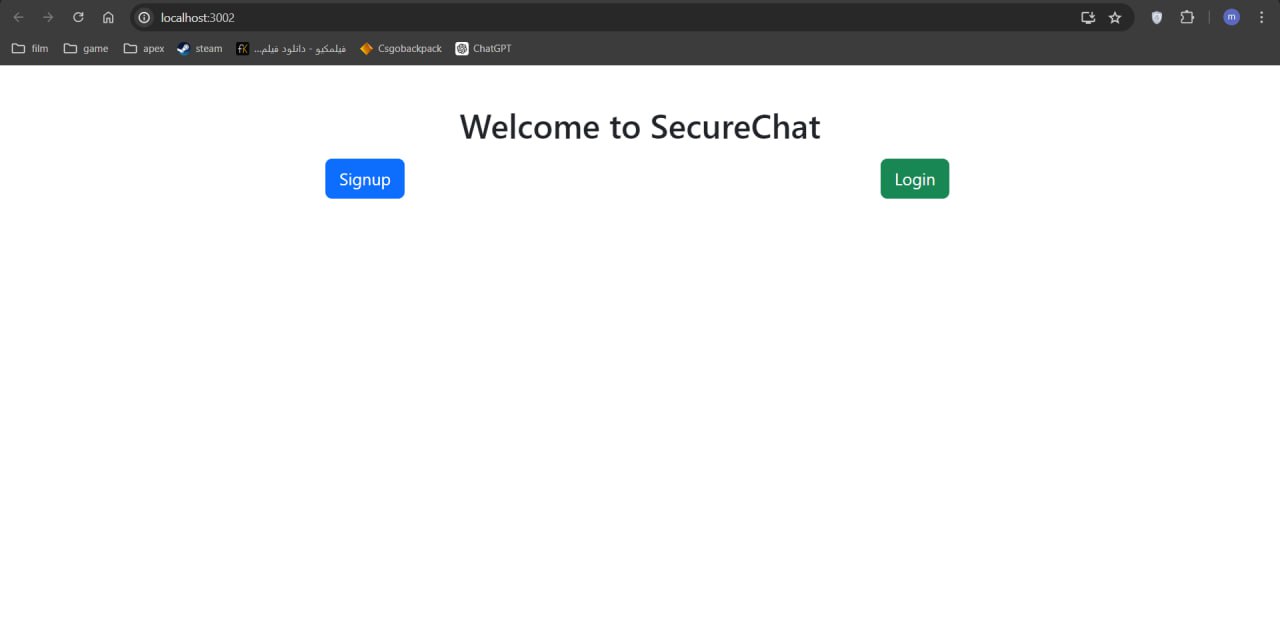Bookmark this page with the star icon
The width and height of the screenshot is (1280, 644).
click(x=1115, y=17)
